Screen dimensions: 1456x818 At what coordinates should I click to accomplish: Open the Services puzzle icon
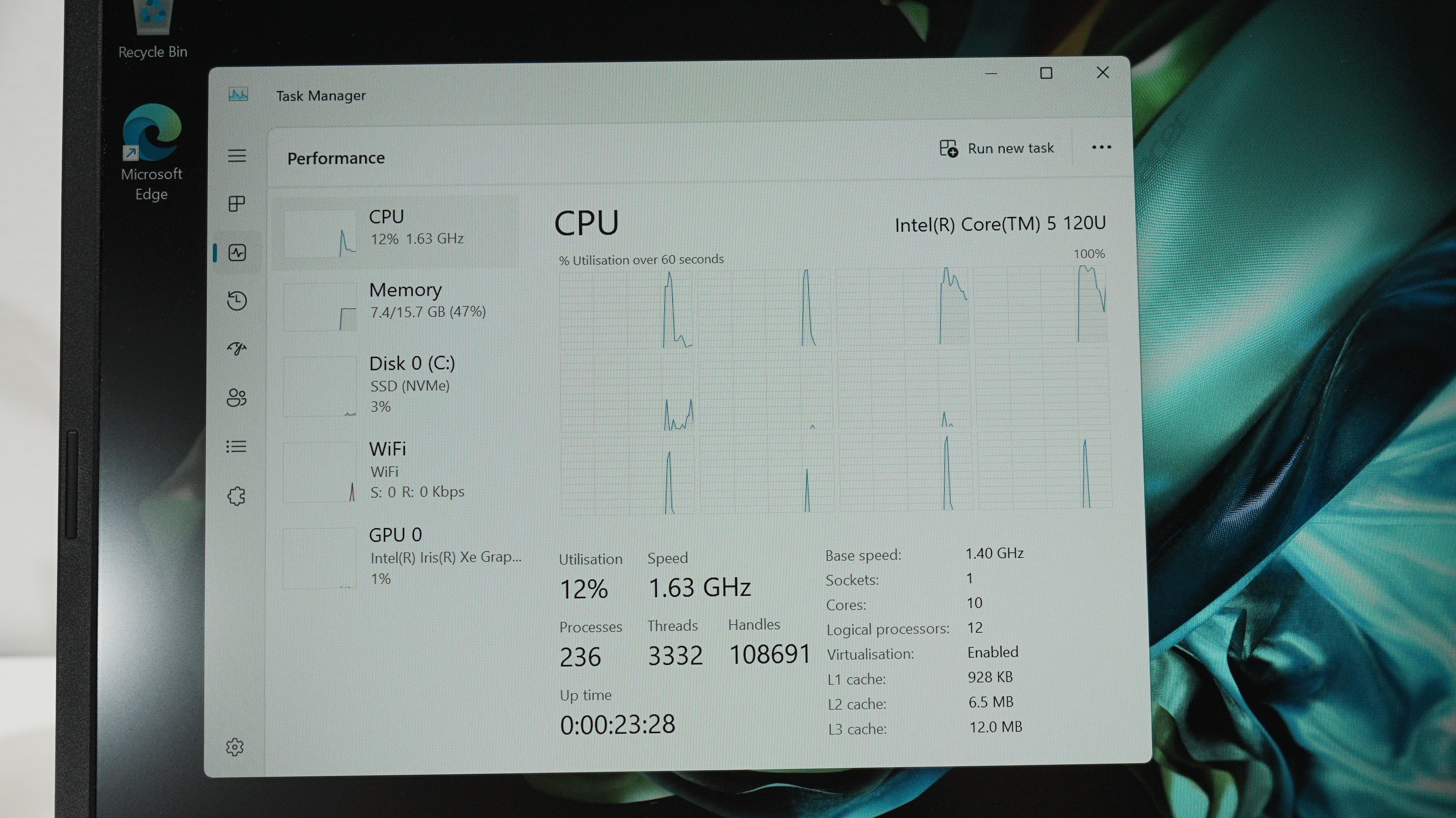point(236,496)
